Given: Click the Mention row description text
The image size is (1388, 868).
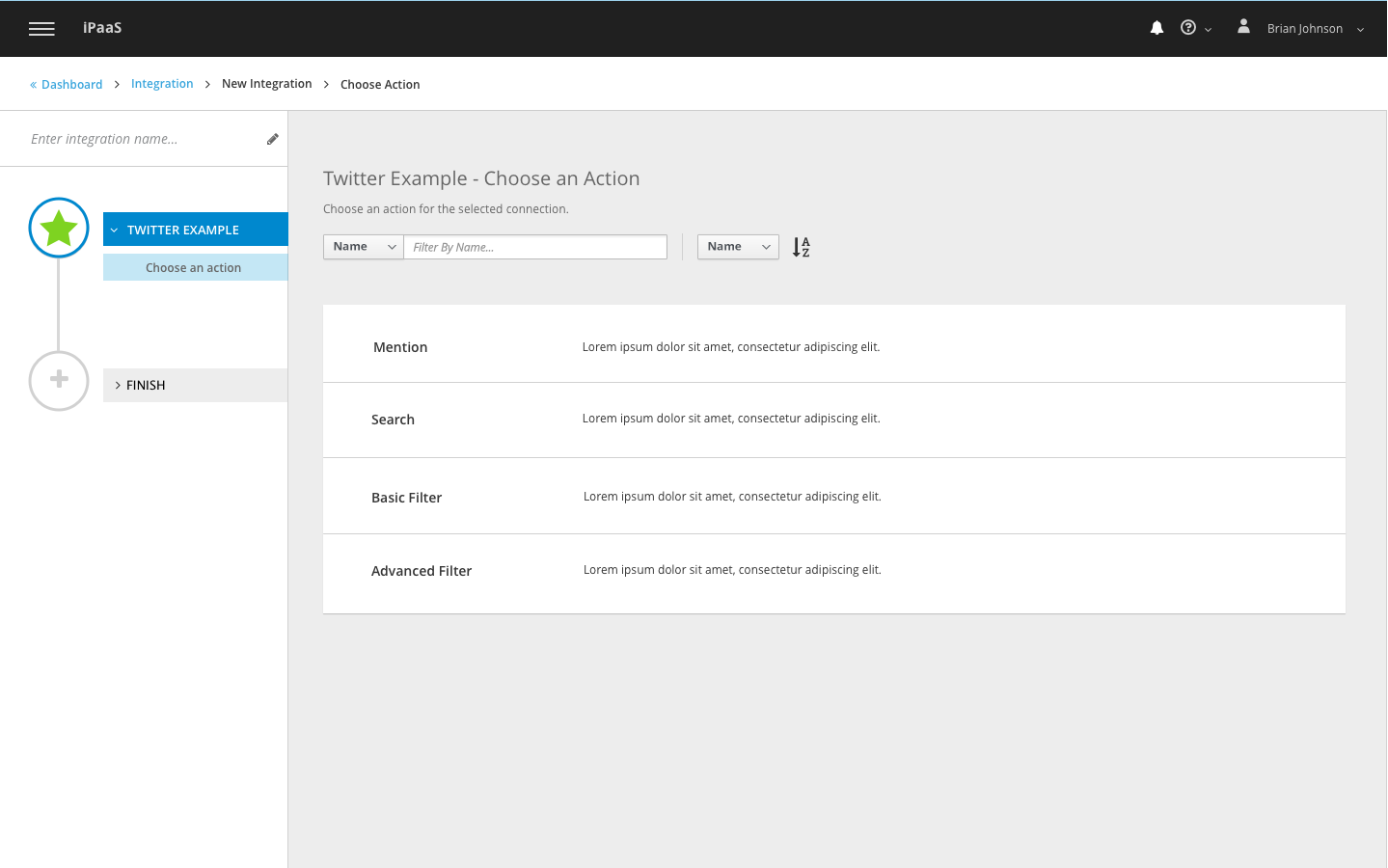Looking at the screenshot, I should [x=731, y=347].
